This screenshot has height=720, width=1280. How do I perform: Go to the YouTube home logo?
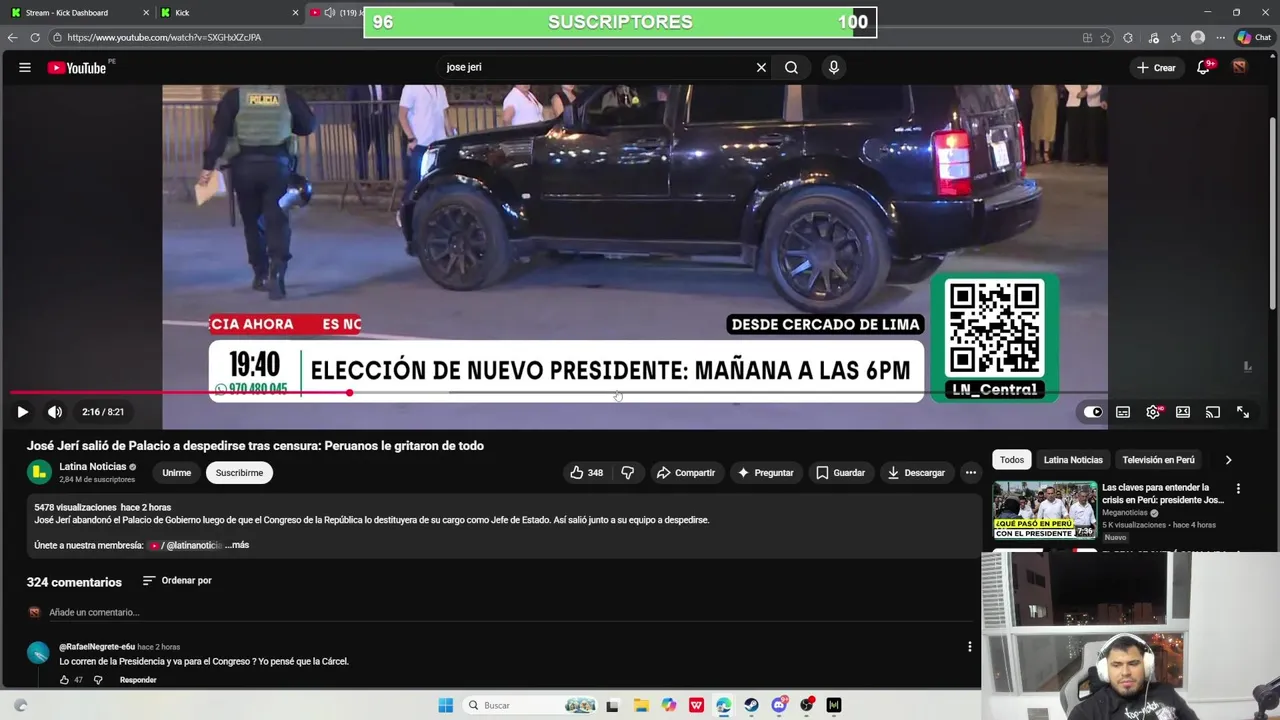[77, 67]
